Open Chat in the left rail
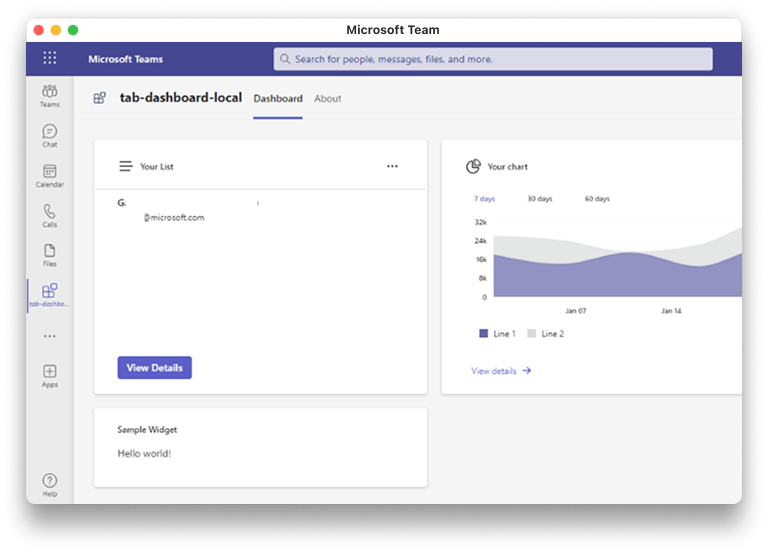Viewport: 768px width, 552px height. [49, 136]
